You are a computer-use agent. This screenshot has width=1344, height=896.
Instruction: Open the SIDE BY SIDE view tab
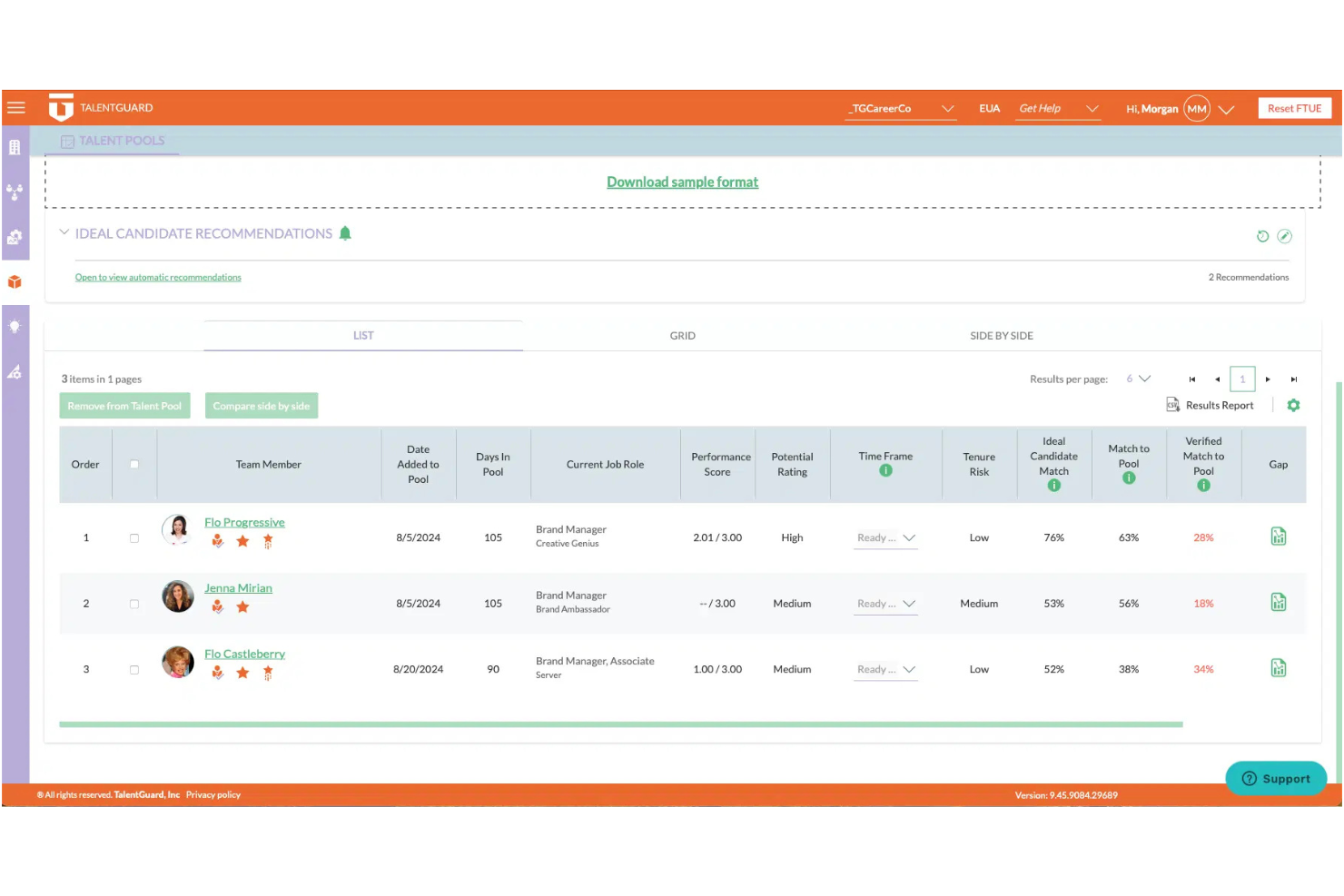[x=1001, y=335]
